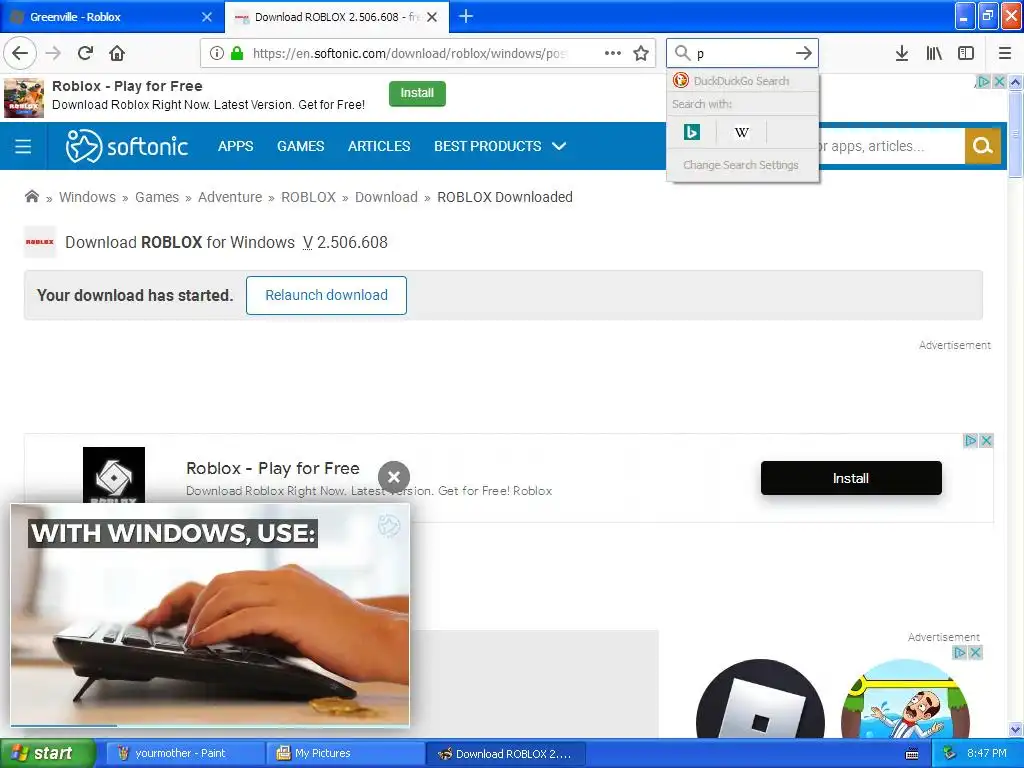
Task: Close the Greenville - Roblox tab
Action: pos(207,17)
